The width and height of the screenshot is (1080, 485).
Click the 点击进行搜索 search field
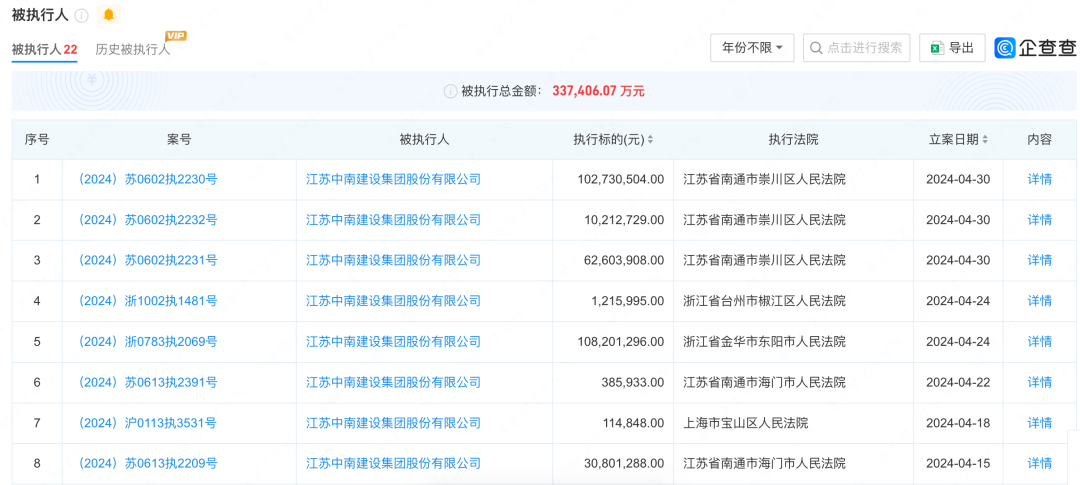coord(857,48)
